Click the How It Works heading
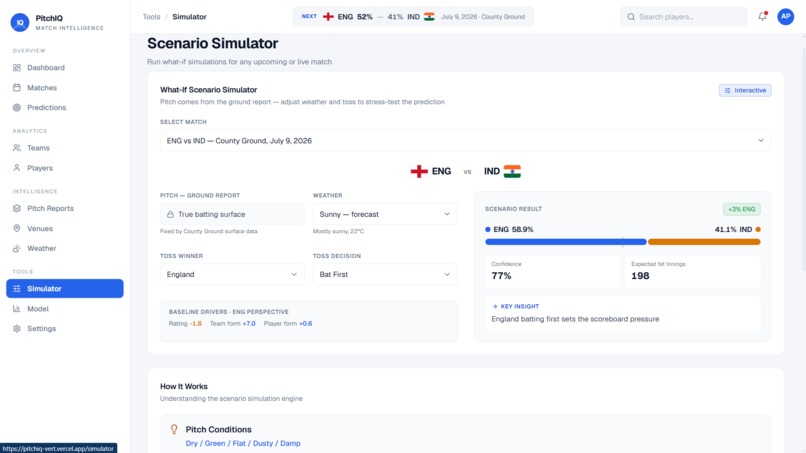This screenshot has height=453, width=806. pos(184,386)
